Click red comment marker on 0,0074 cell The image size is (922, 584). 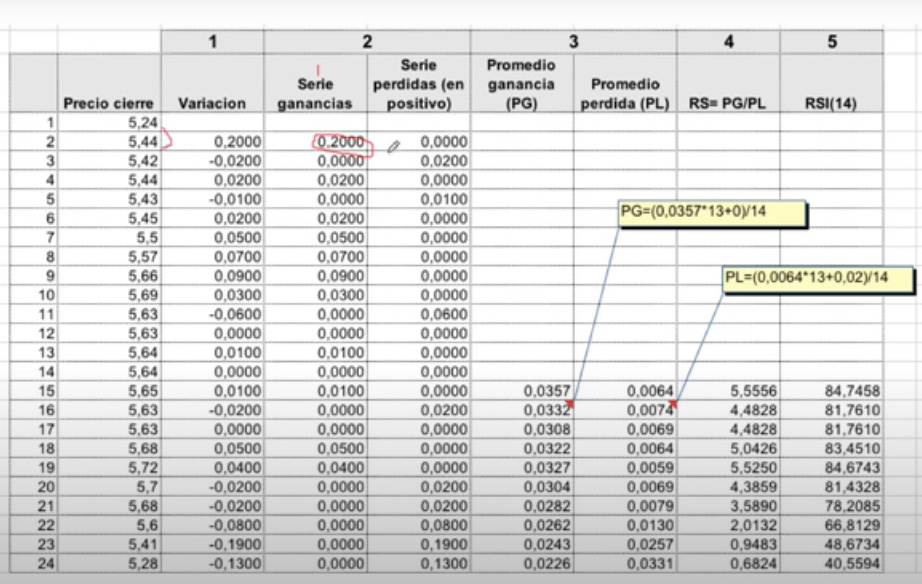673,403
